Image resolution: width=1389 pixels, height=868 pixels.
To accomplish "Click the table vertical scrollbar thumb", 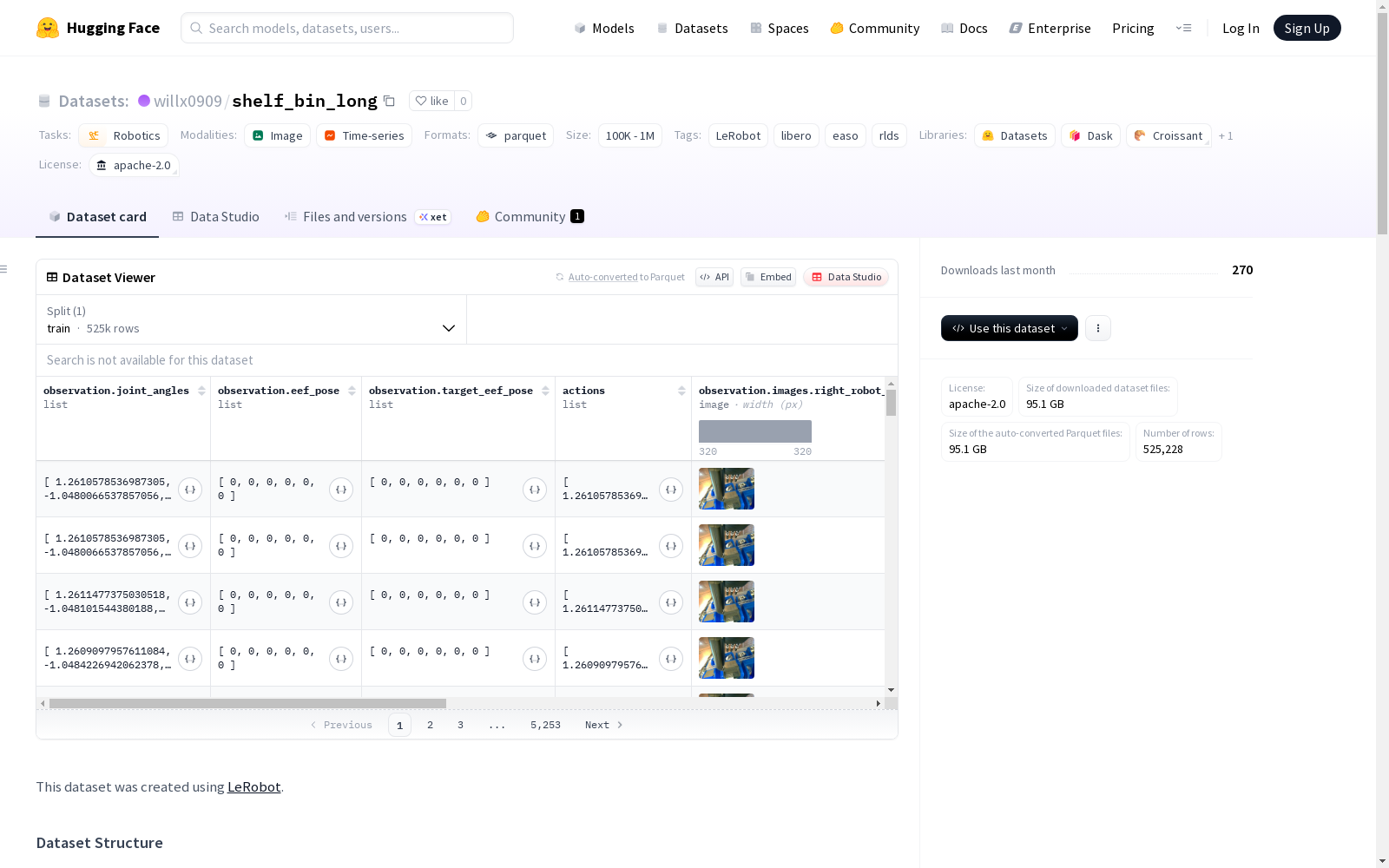I will point(891,403).
